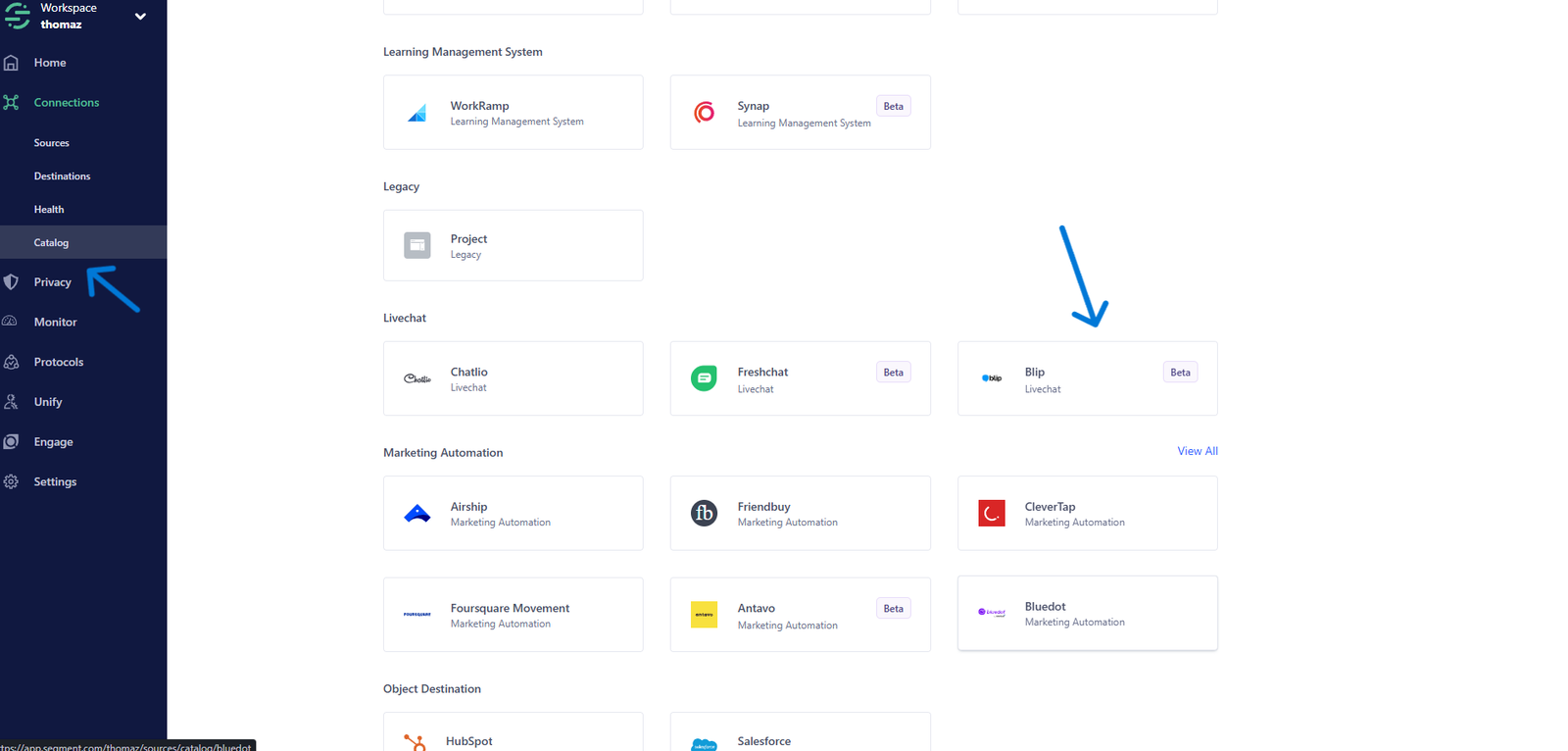1568x751 pixels.
Task: Click the Chatlio logo icon
Action: tap(417, 378)
